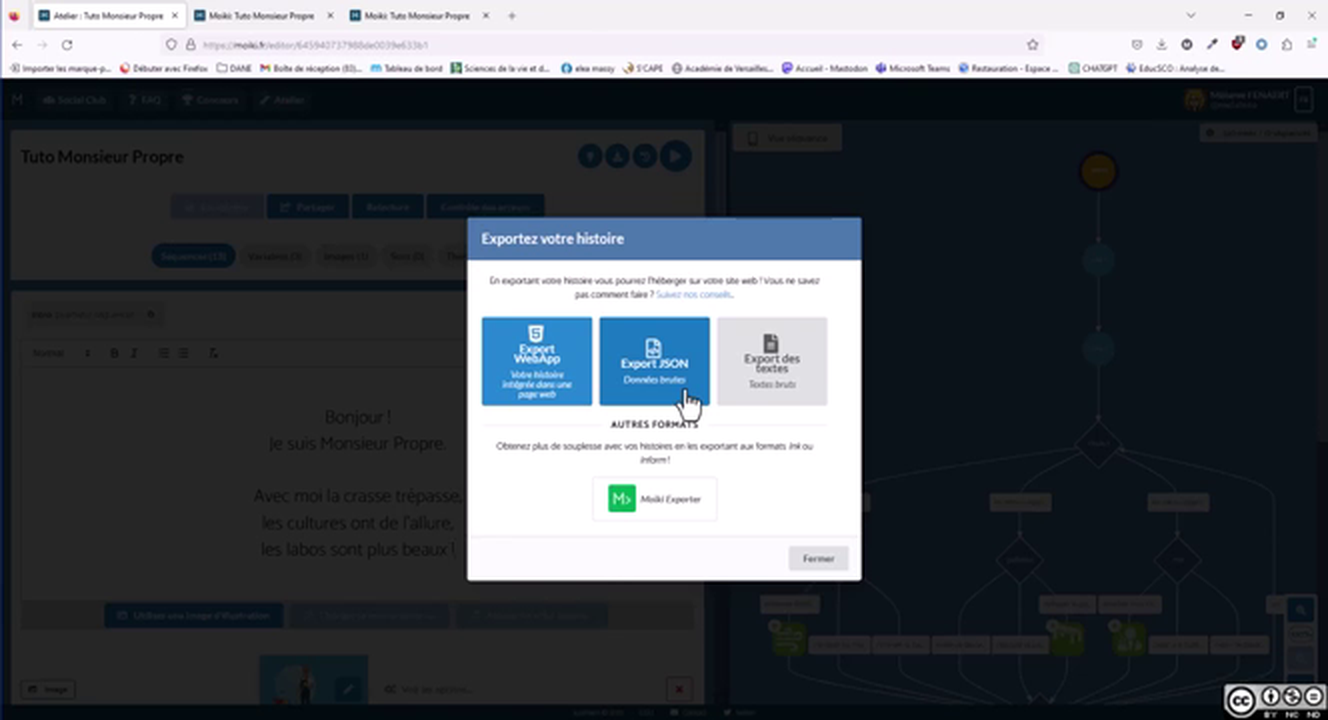
Task: Go back using the browser back arrow
Action: coord(17,45)
